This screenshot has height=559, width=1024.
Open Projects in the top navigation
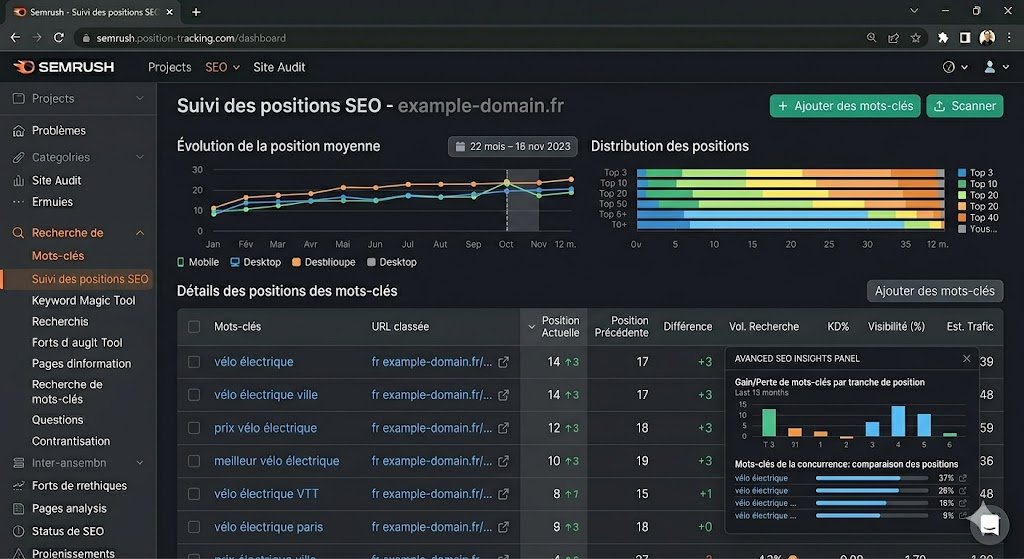170,67
